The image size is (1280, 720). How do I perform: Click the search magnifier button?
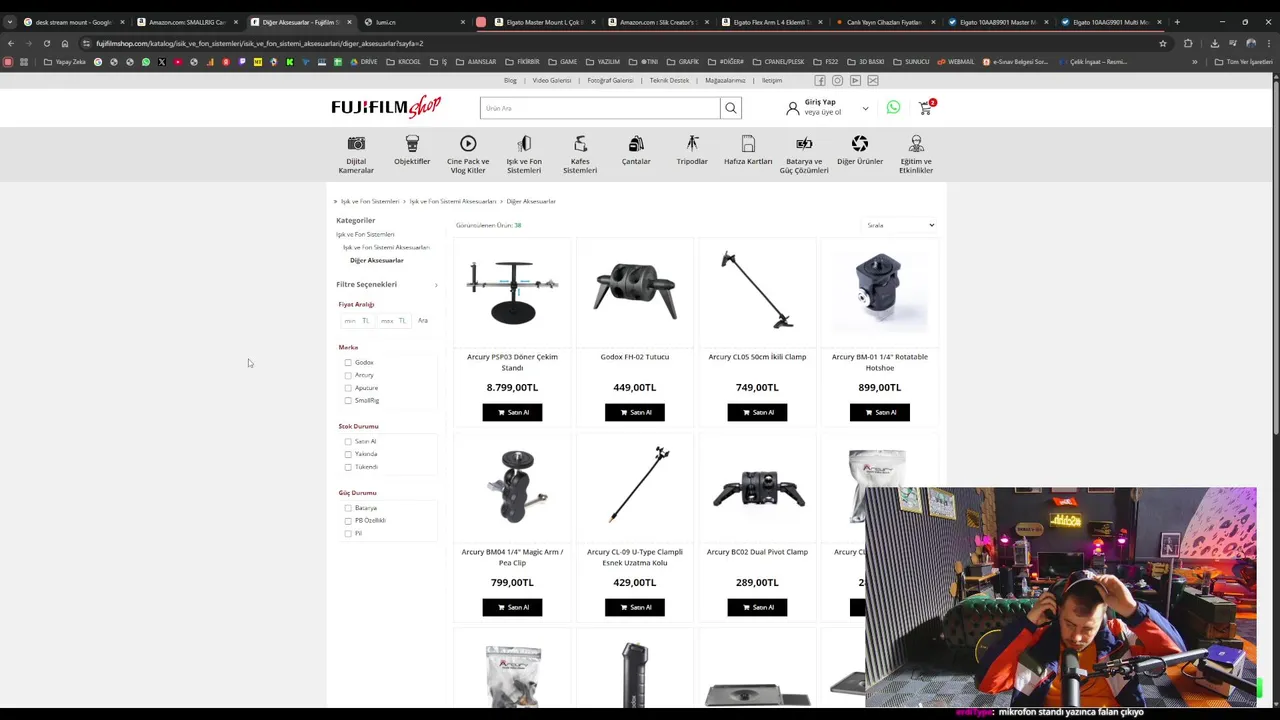pos(731,108)
